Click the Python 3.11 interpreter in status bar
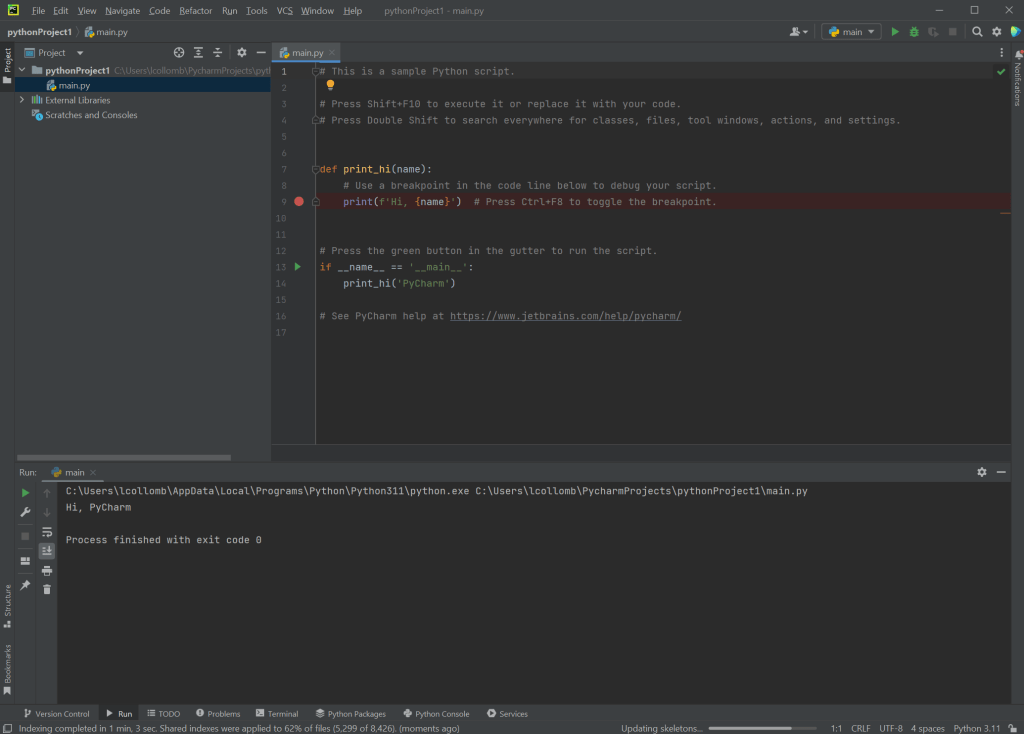 pyautogui.click(x=976, y=728)
